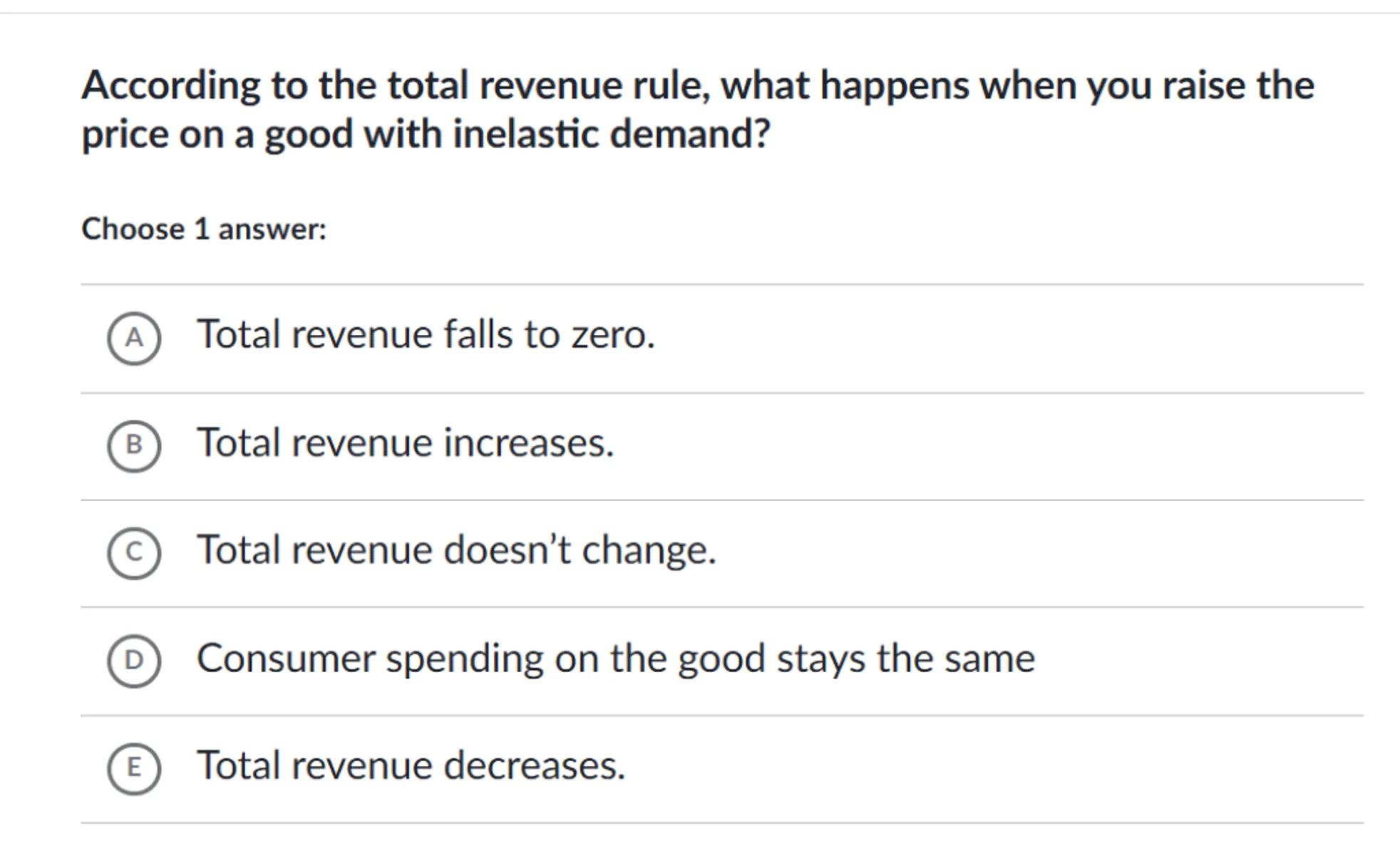Click the word 'demand?' ending the question
Image resolution: width=1400 pixels, height=841 pixels.
690,134
